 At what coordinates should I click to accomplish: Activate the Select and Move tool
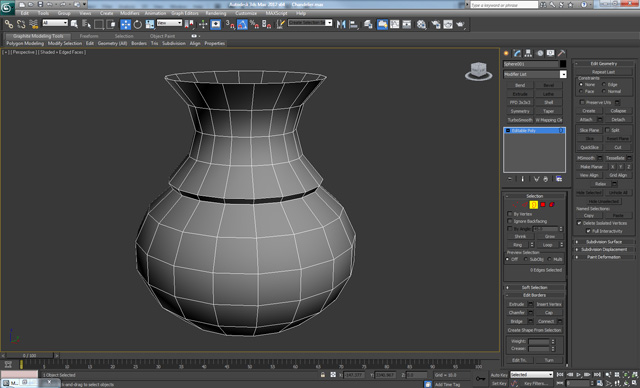pyautogui.click(x=125, y=24)
